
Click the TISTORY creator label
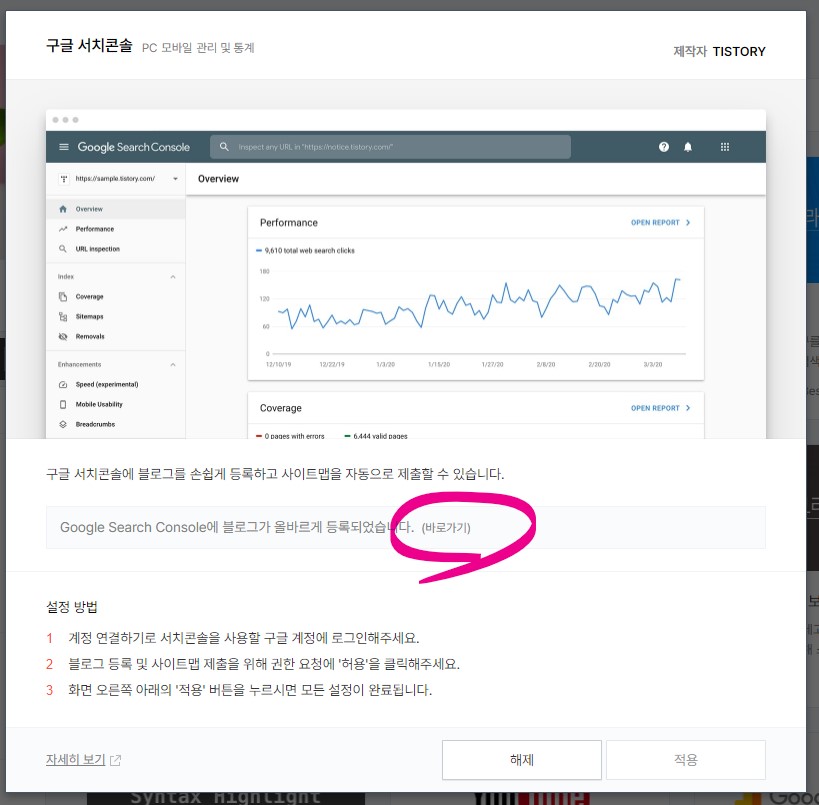pyautogui.click(x=739, y=51)
